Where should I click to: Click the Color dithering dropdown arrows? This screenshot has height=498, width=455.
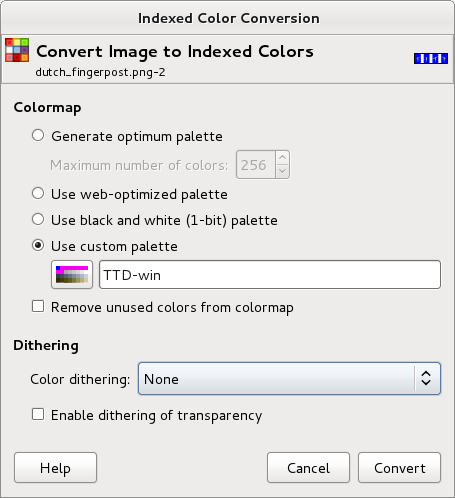click(426, 379)
